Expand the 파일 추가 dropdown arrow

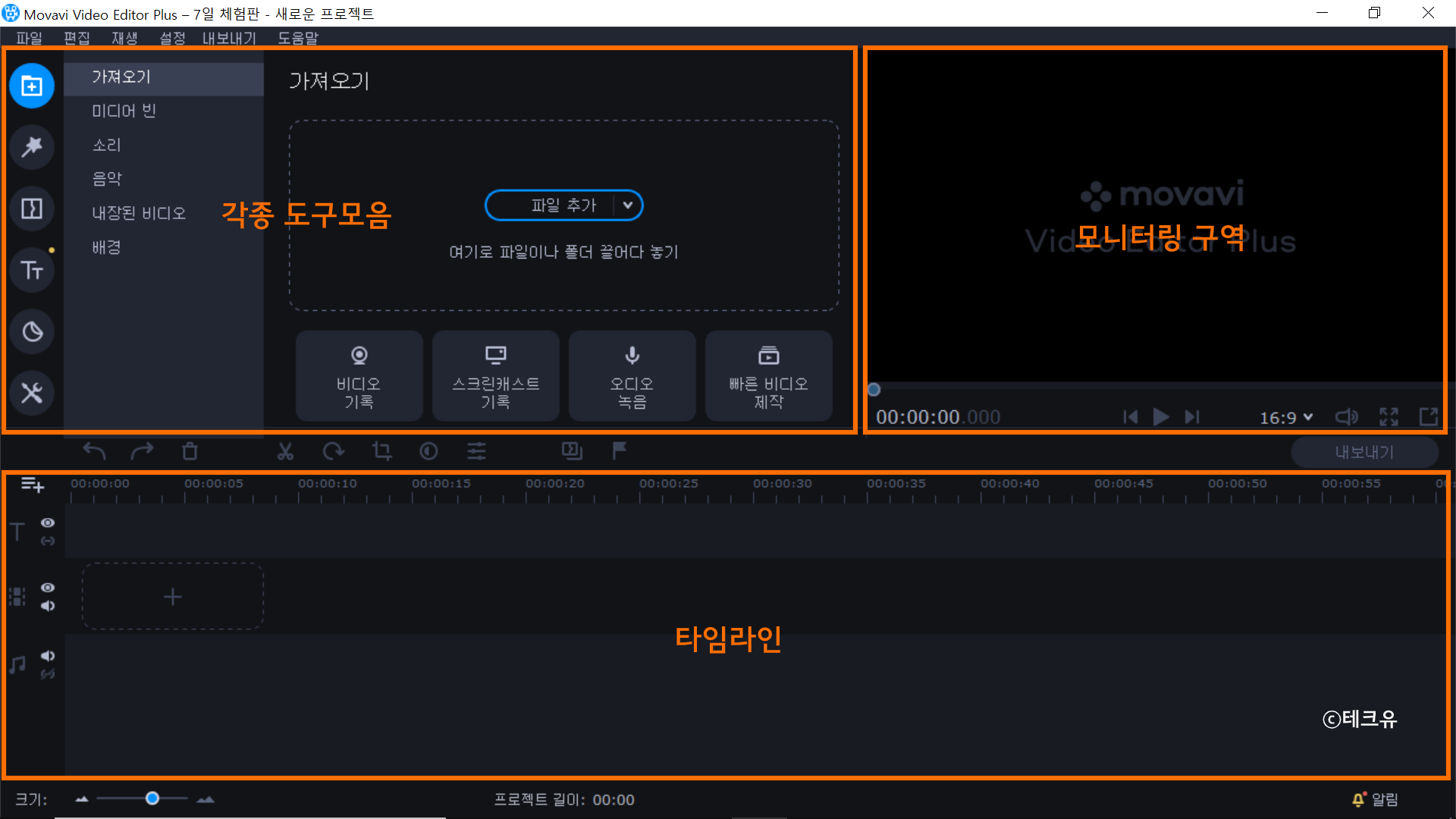pos(628,206)
